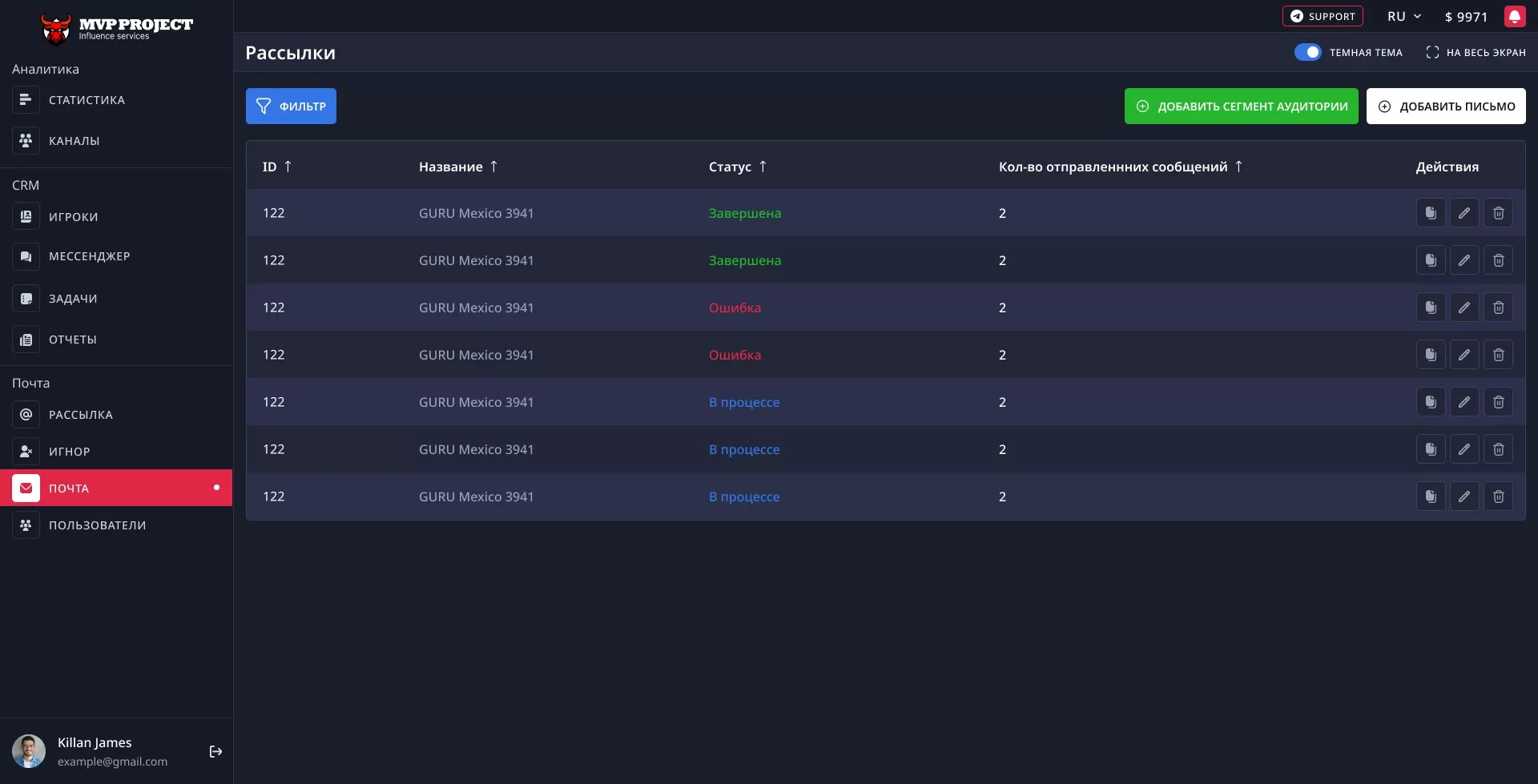1538x784 pixels.
Task: Open the RU language dropdown
Action: [x=1404, y=17]
